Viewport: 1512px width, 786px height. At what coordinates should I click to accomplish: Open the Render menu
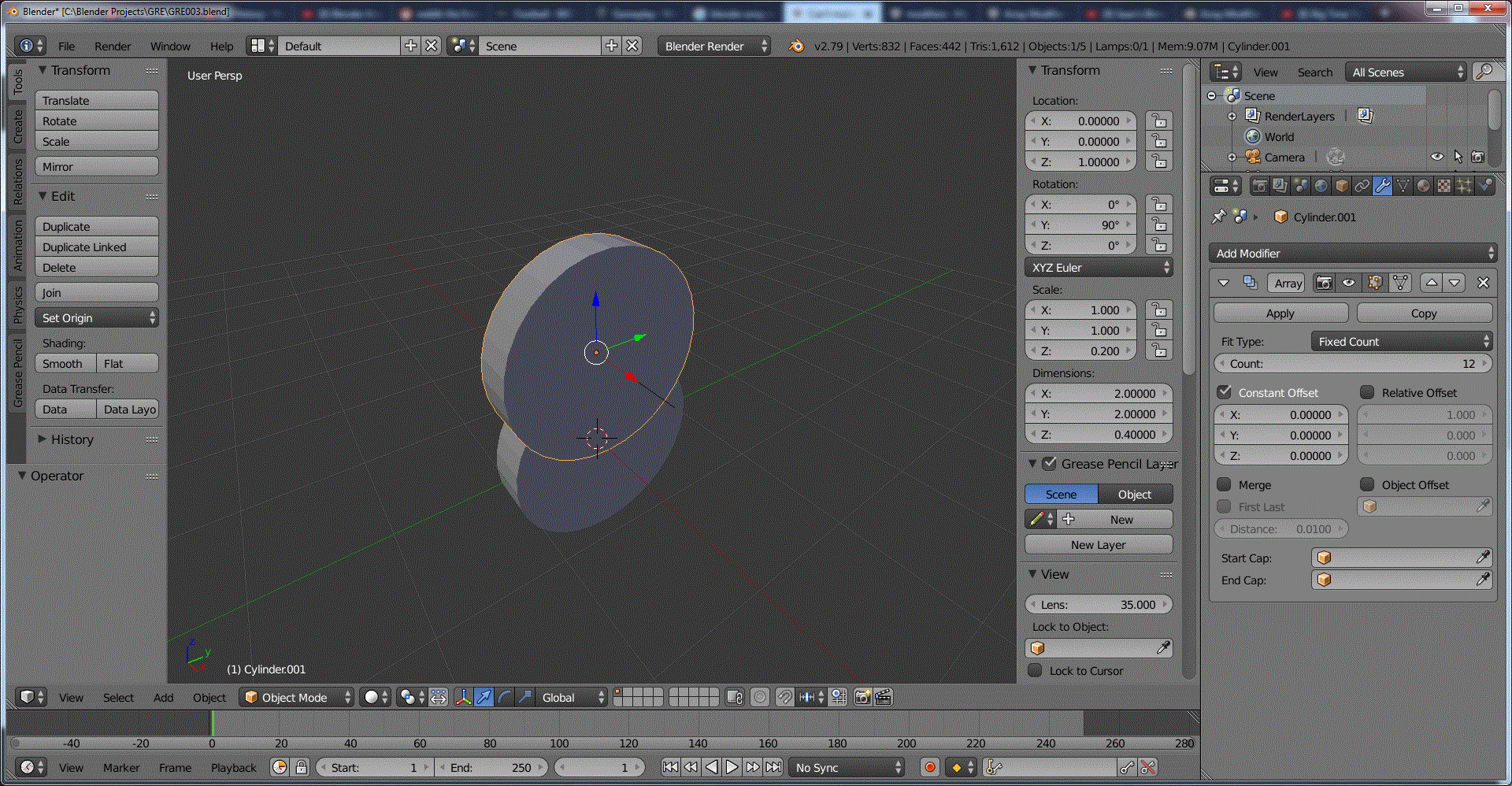(x=112, y=46)
